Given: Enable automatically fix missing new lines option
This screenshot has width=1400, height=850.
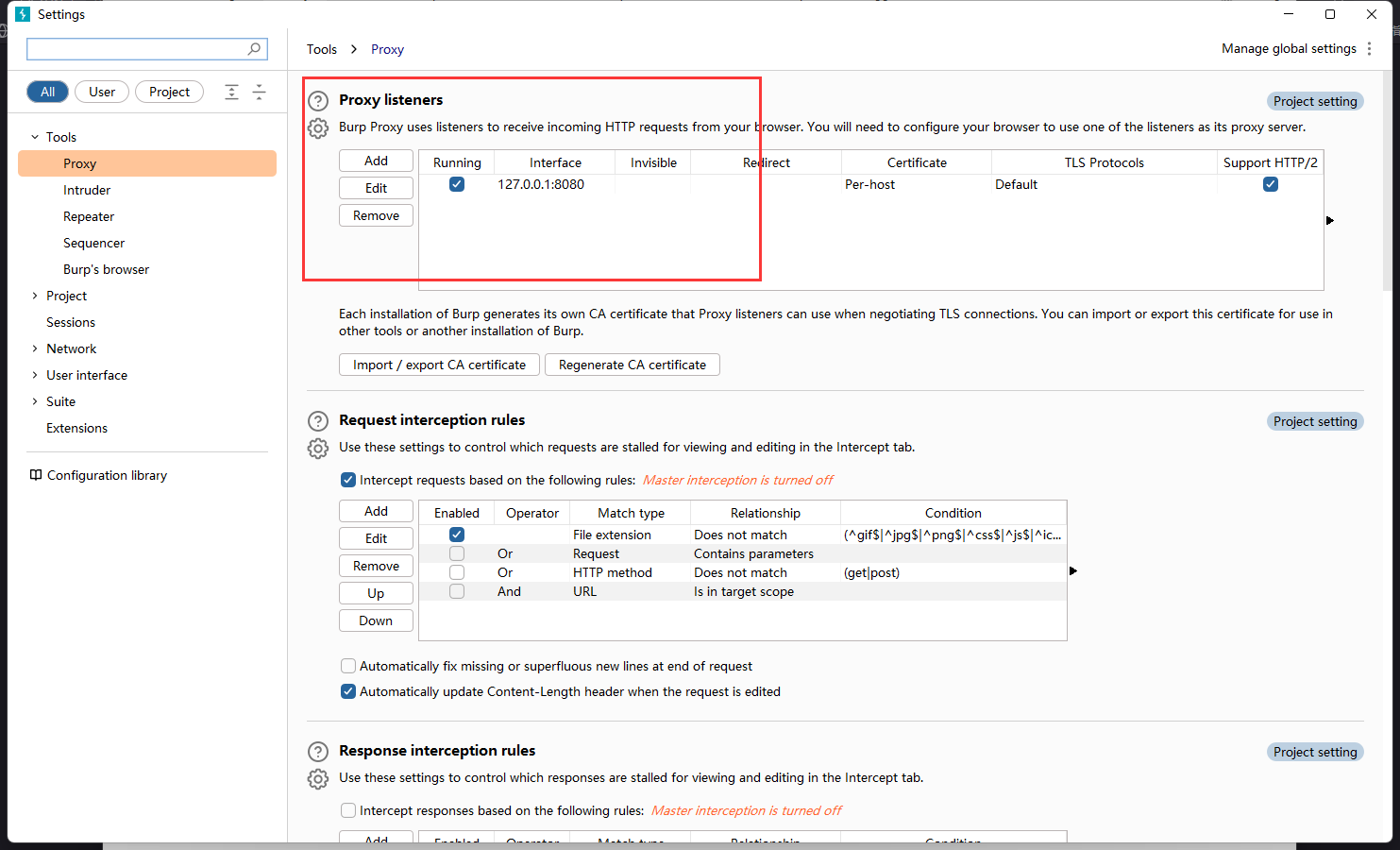Looking at the screenshot, I should [348, 666].
